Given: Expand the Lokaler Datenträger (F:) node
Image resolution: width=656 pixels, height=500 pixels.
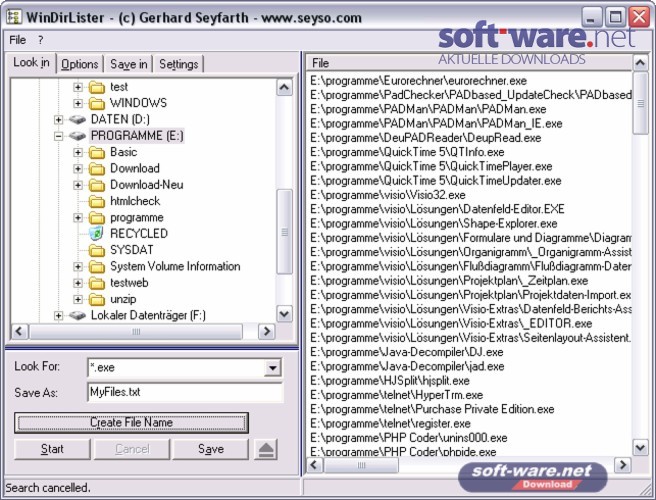Looking at the screenshot, I should click(59, 315).
